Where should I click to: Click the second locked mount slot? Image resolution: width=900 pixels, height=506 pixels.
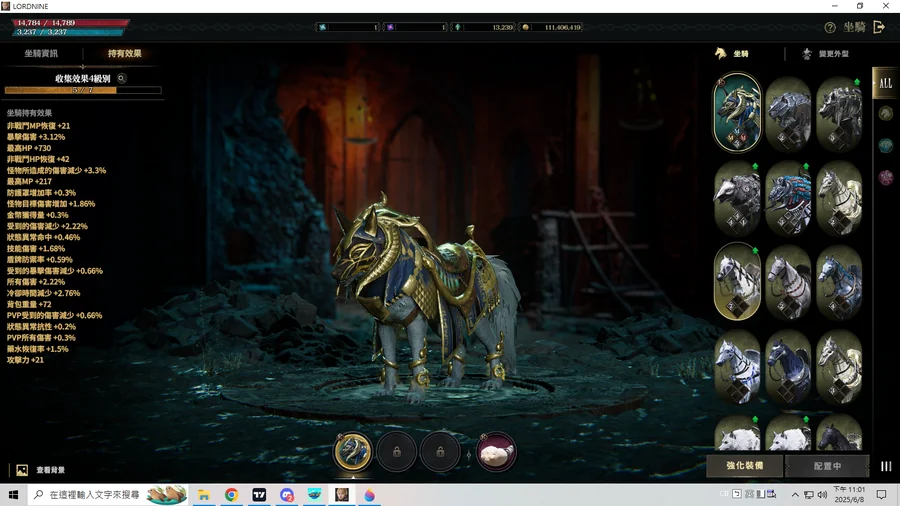point(440,452)
